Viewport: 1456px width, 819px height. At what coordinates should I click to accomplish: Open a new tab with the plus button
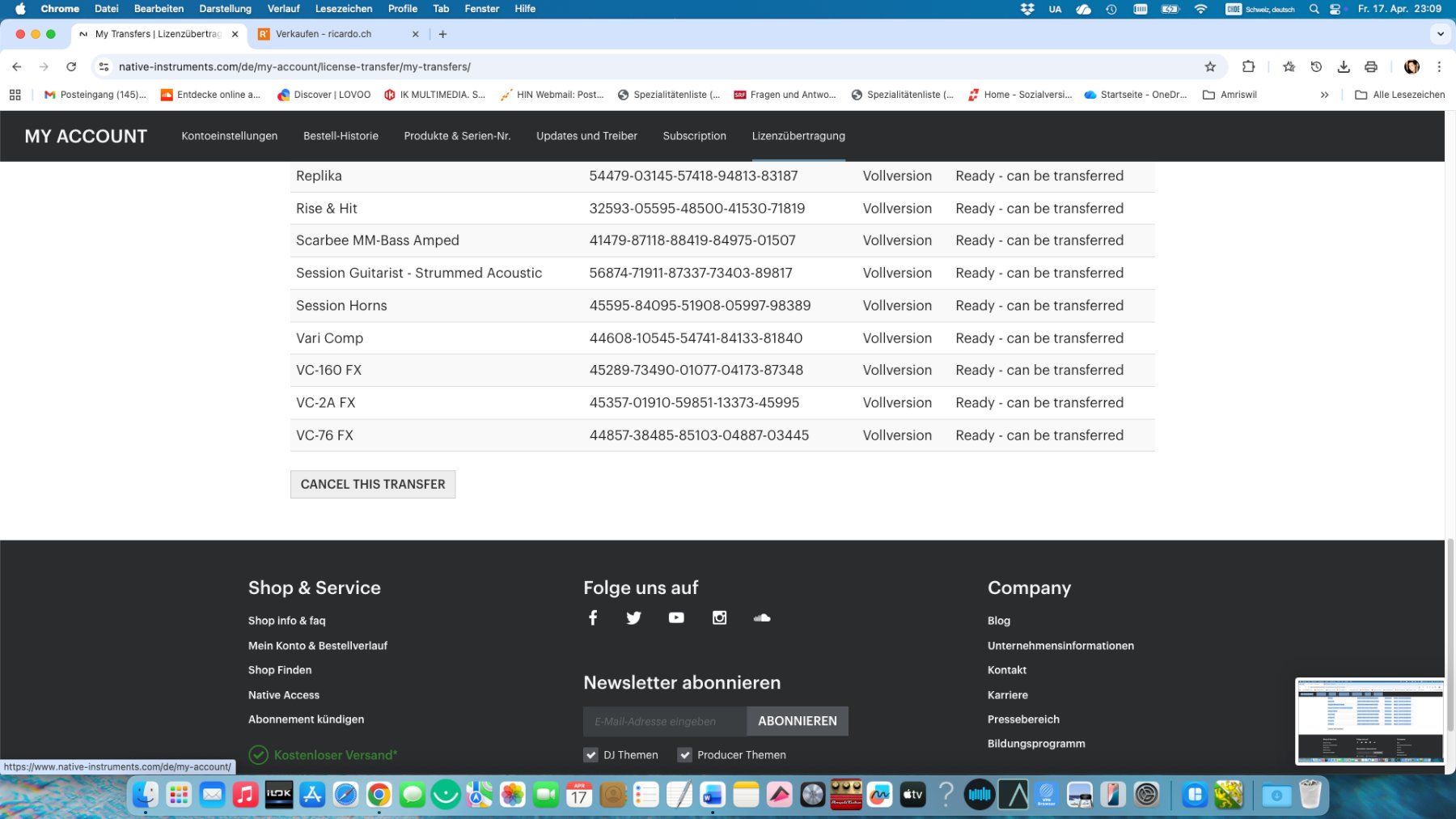point(442,34)
